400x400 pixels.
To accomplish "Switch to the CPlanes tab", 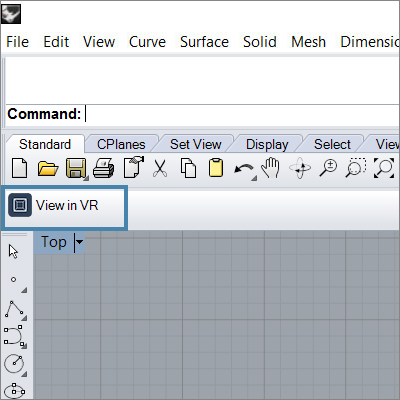I will [x=121, y=144].
